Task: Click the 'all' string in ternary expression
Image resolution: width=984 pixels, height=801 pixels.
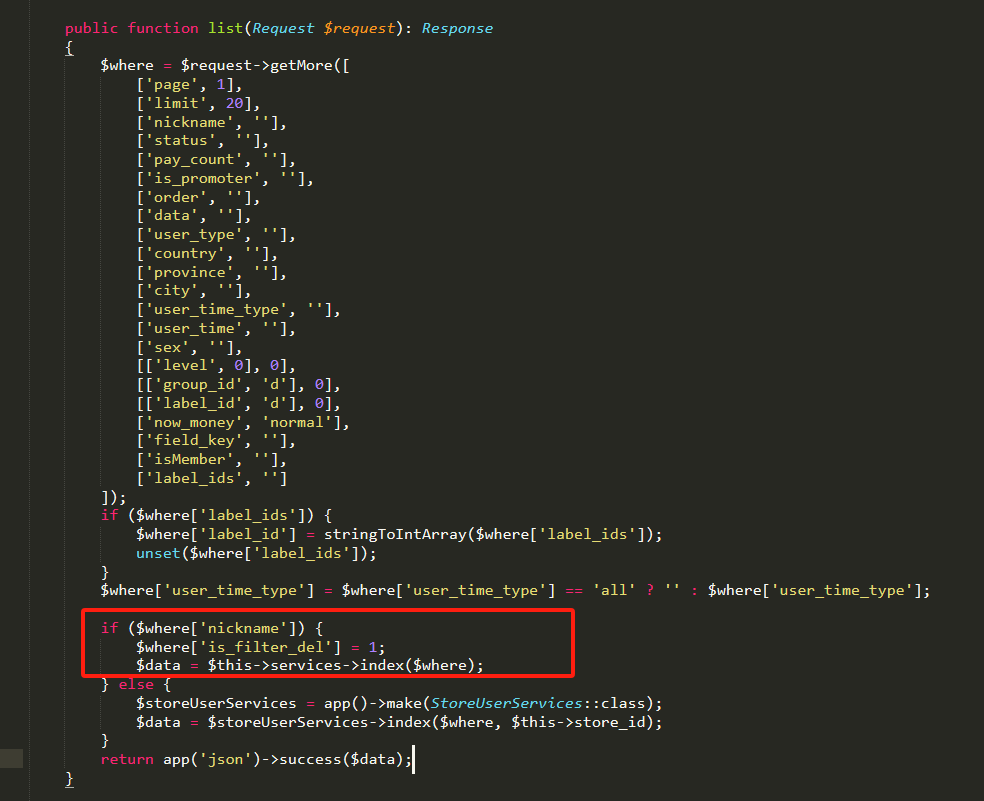Action: coord(615,590)
